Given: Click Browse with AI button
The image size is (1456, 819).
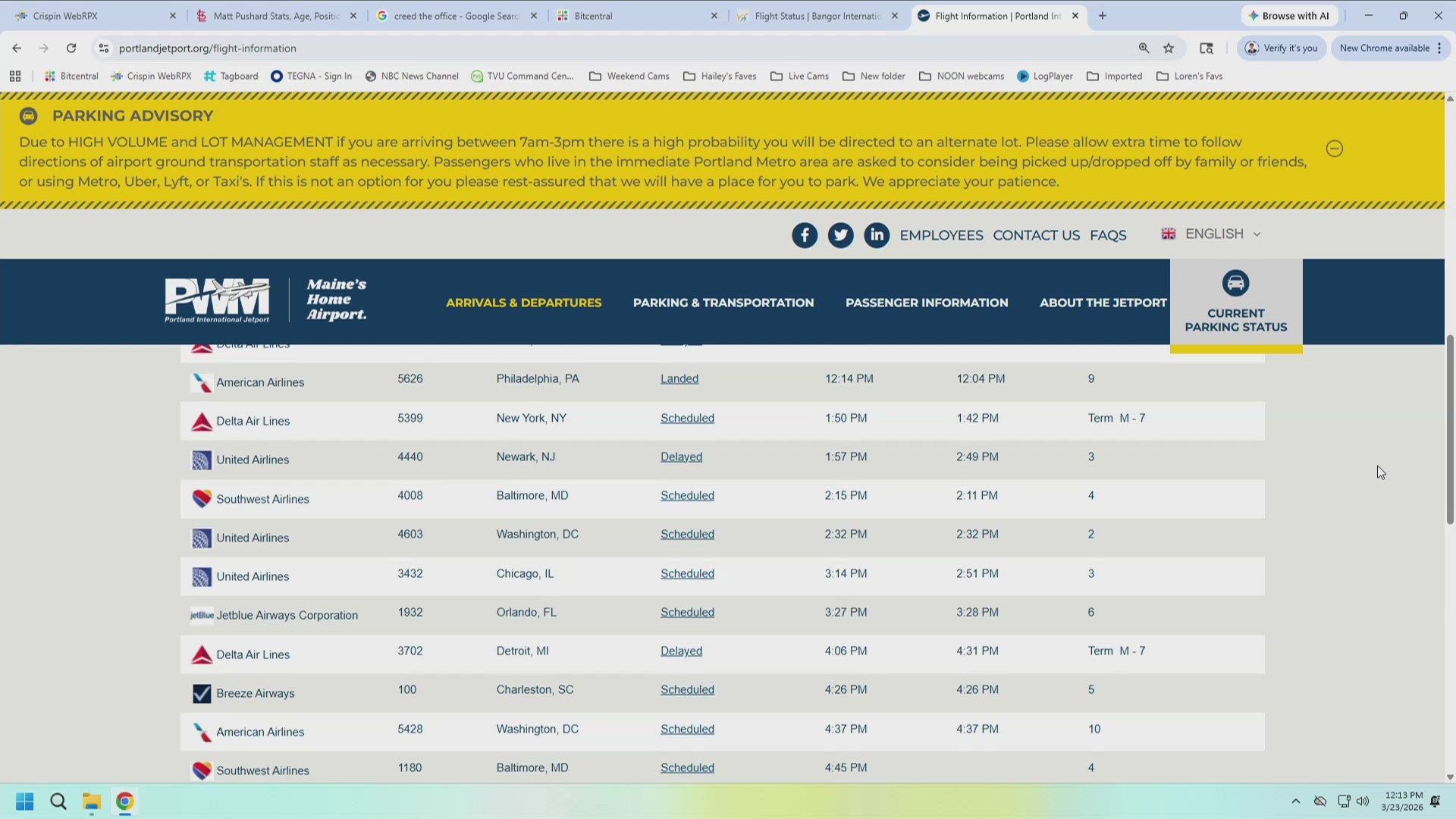Looking at the screenshot, I should click(1288, 16).
